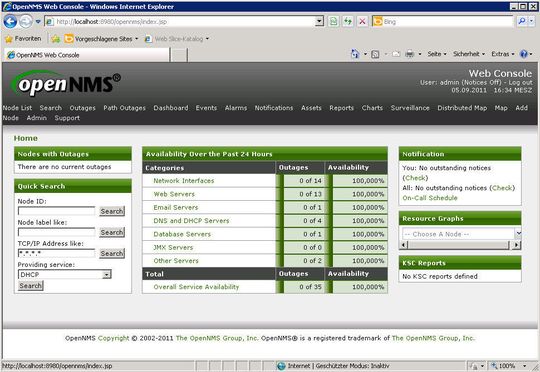This screenshot has width=540, height=372.
Task: Click the Refresh page icon
Action: click(x=348, y=21)
